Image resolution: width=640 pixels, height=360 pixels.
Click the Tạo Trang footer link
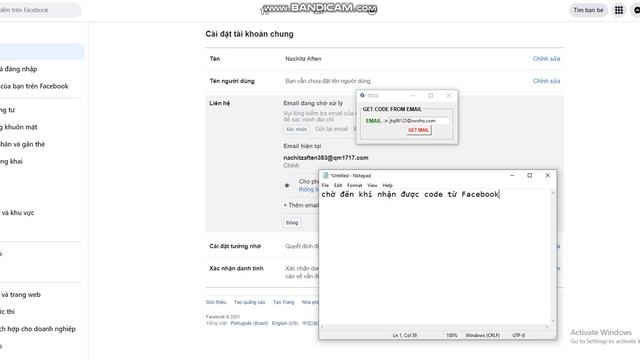coord(283,302)
